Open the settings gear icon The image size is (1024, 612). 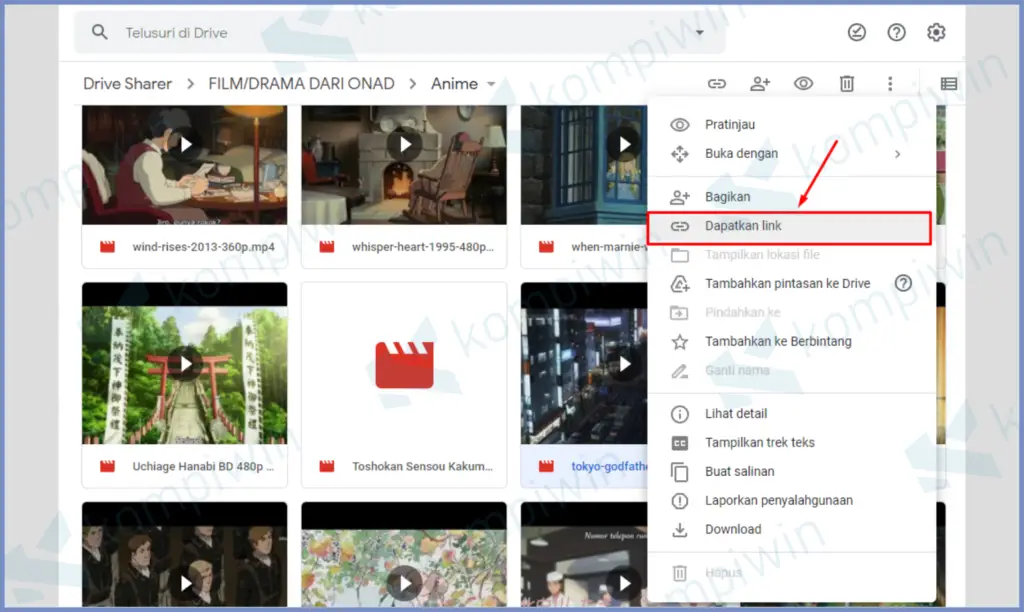pyautogui.click(x=936, y=32)
